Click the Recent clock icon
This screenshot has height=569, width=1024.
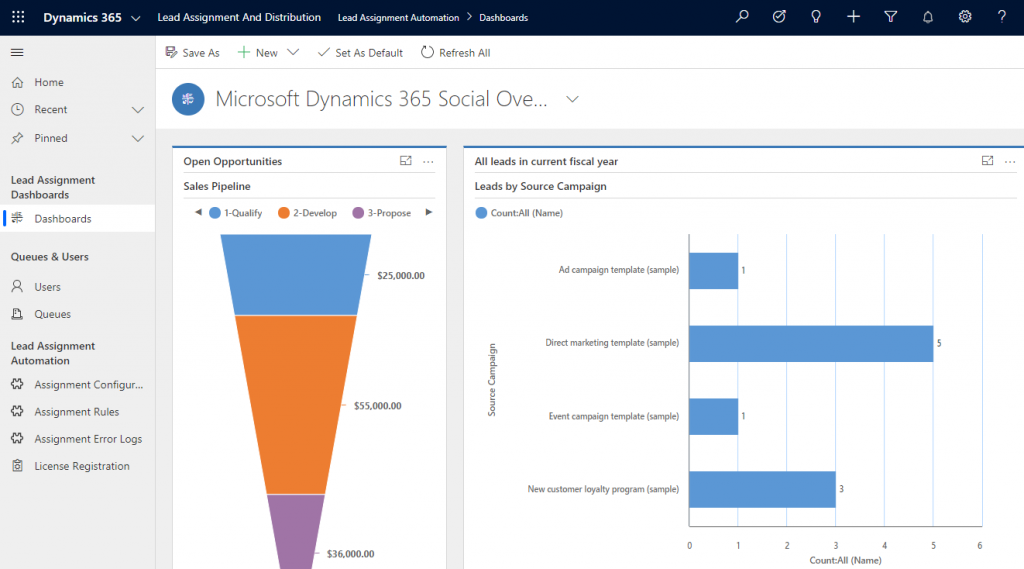[x=18, y=110]
